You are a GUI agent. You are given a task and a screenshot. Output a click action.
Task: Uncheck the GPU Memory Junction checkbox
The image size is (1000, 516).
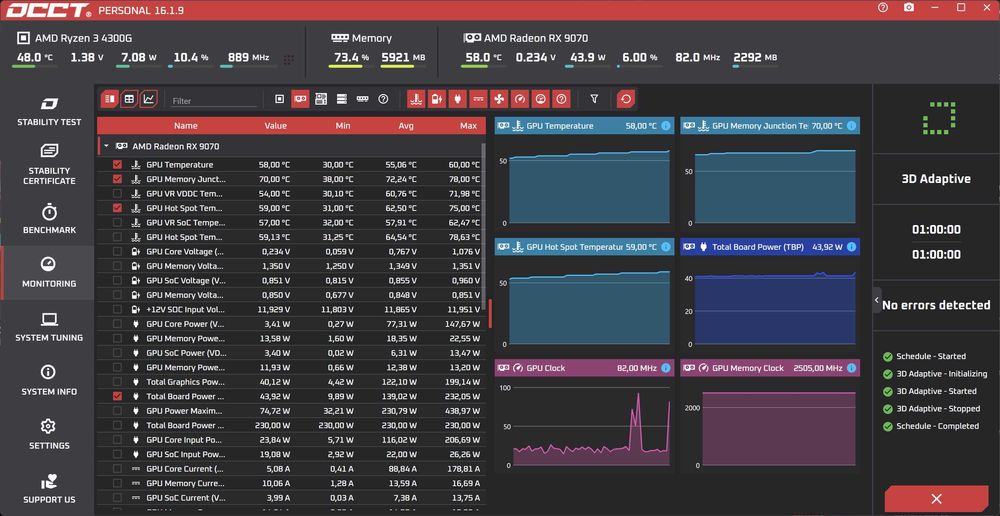117,179
